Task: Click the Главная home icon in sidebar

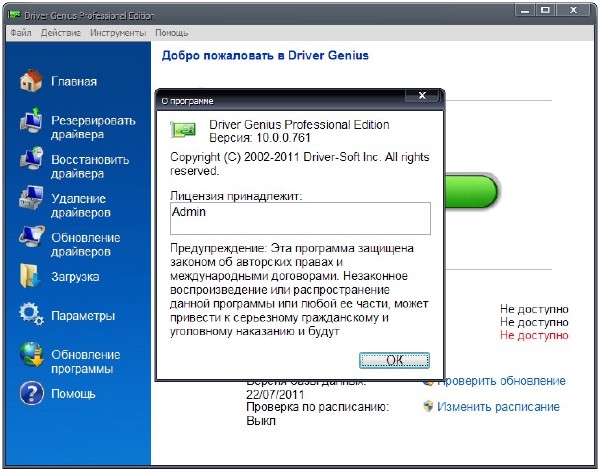Action: (31, 81)
